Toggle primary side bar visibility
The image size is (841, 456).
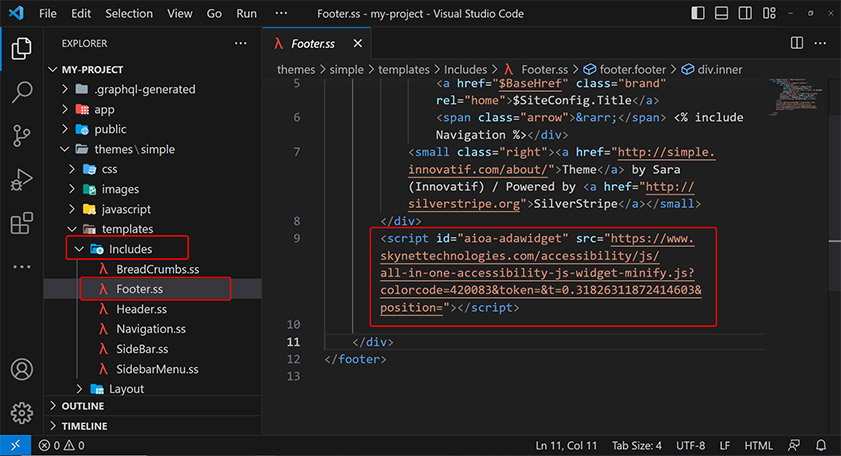(698, 13)
